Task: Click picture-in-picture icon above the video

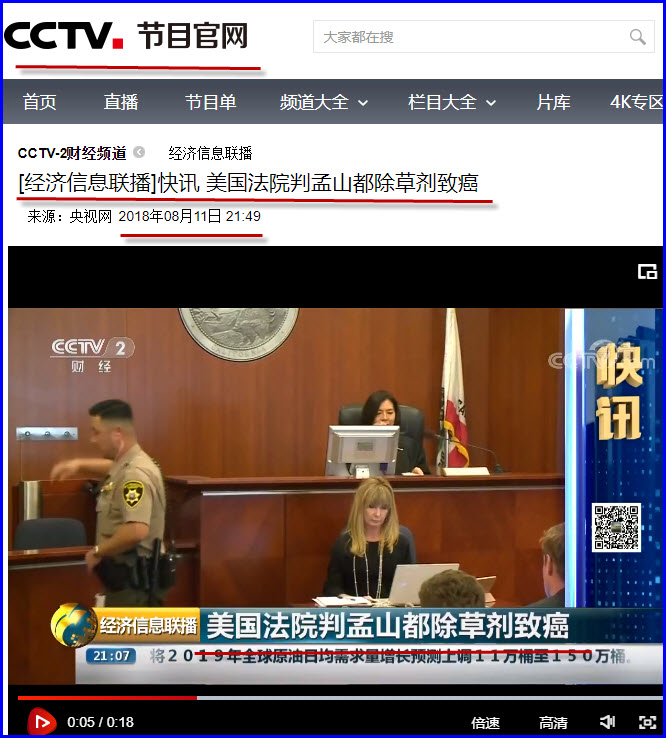Action: (647, 271)
